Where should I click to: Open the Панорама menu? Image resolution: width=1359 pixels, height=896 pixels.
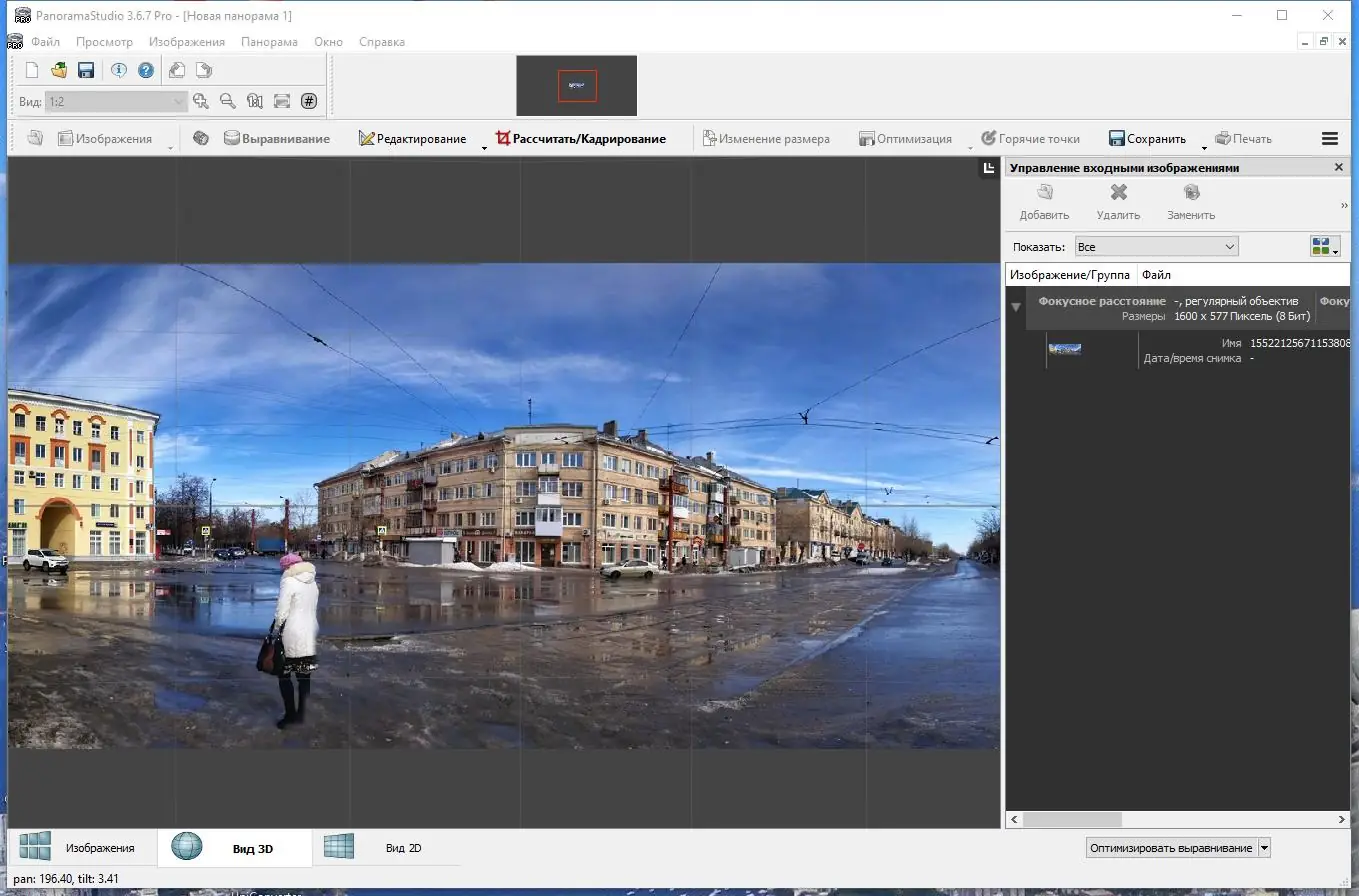coord(269,42)
